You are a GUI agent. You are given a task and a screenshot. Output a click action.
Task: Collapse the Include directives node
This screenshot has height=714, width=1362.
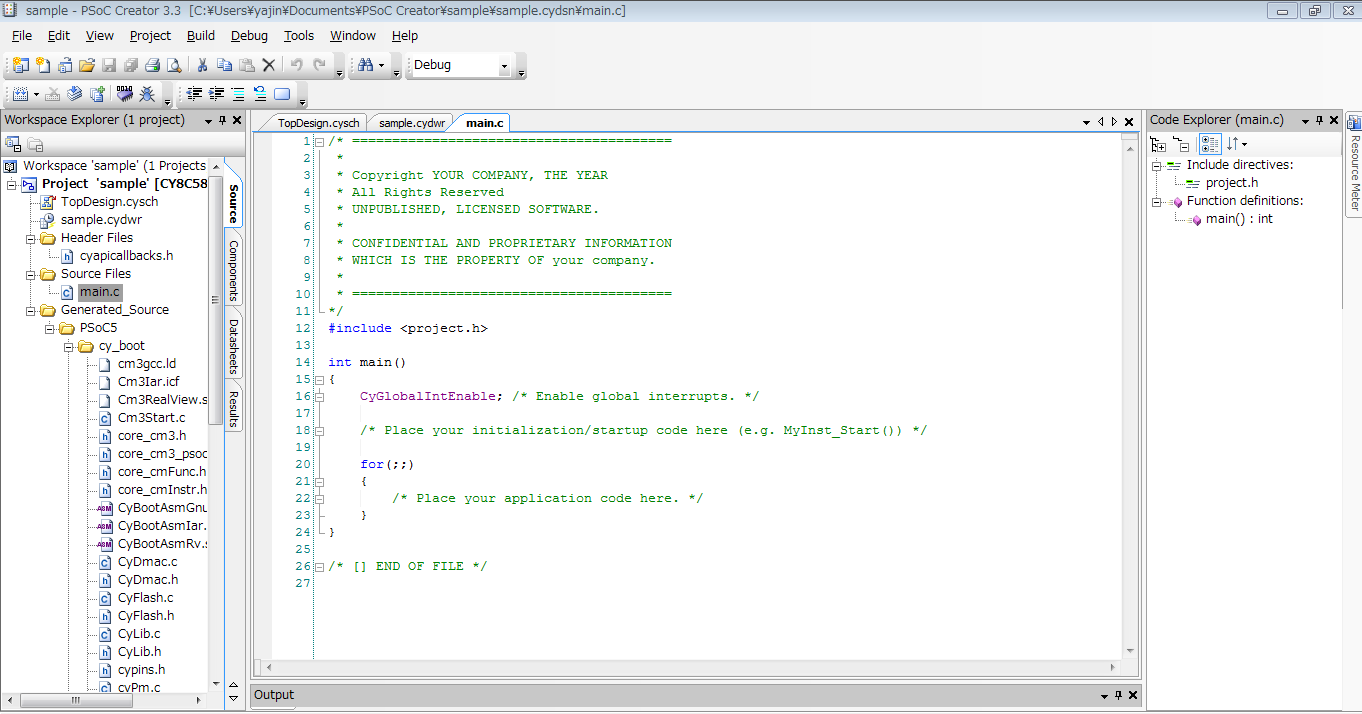(x=1157, y=165)
